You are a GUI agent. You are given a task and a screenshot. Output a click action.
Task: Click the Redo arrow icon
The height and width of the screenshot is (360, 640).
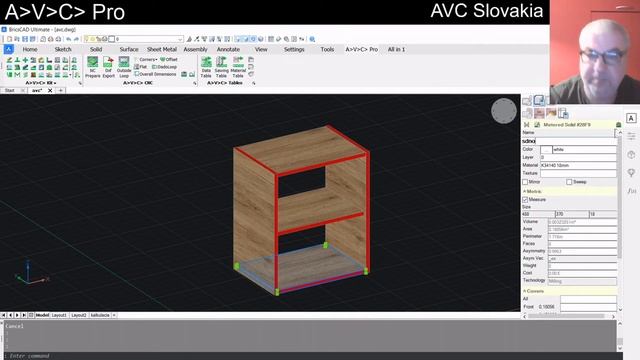76,39
